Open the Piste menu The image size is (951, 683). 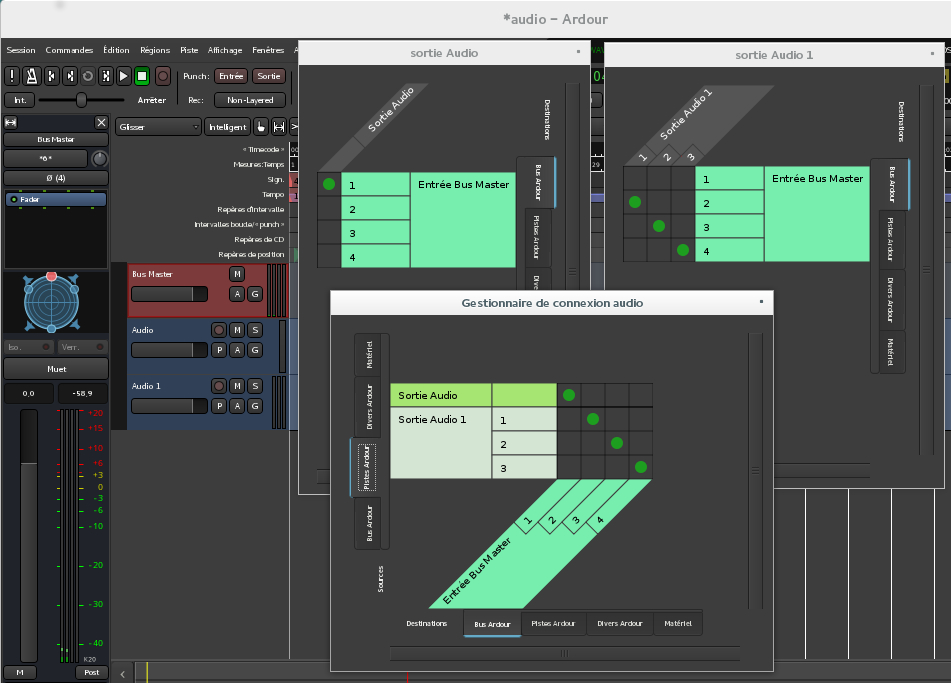(x=189, y=50)
